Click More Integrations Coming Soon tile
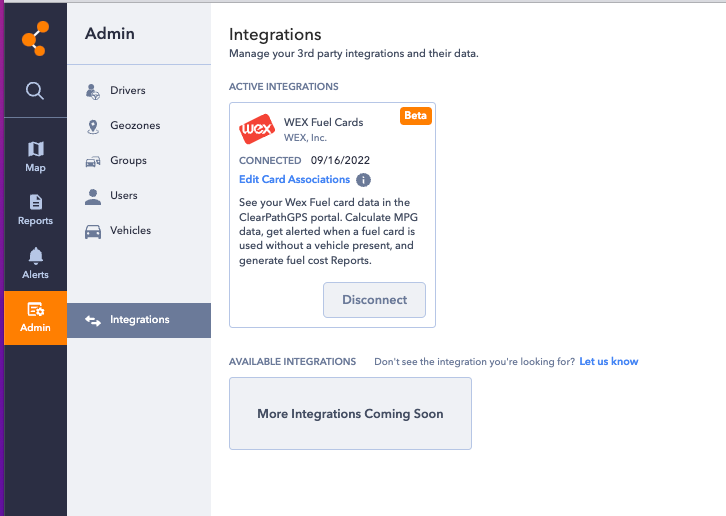 coord(350,413)
